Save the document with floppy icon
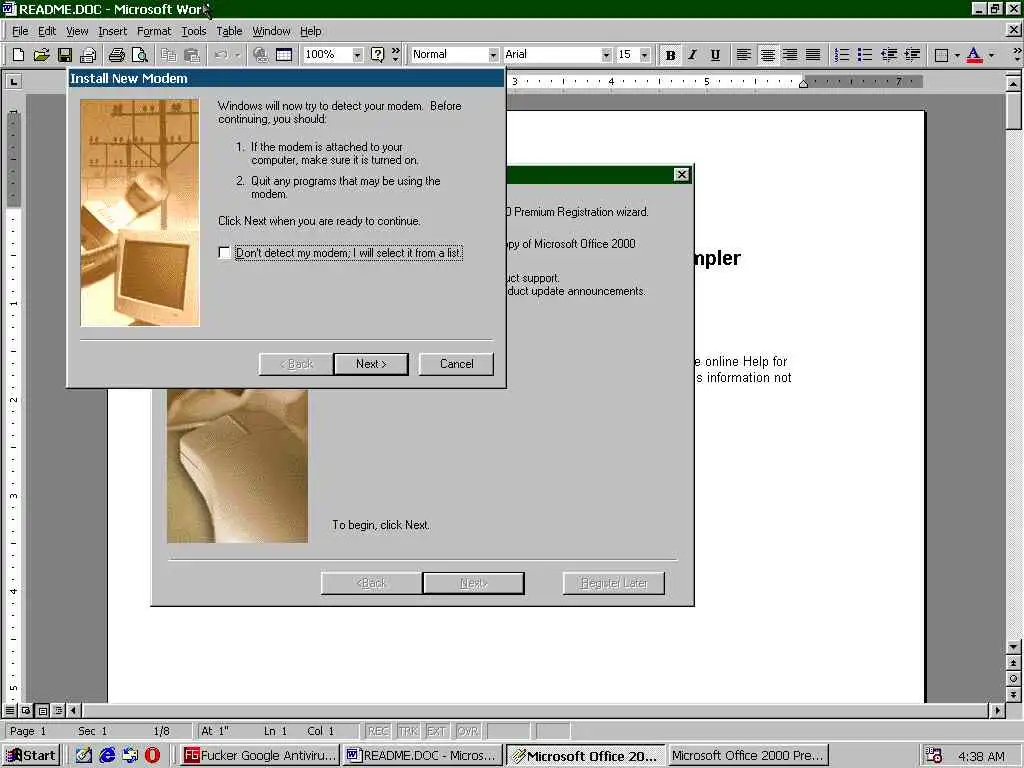 click(x=64, y=55)
